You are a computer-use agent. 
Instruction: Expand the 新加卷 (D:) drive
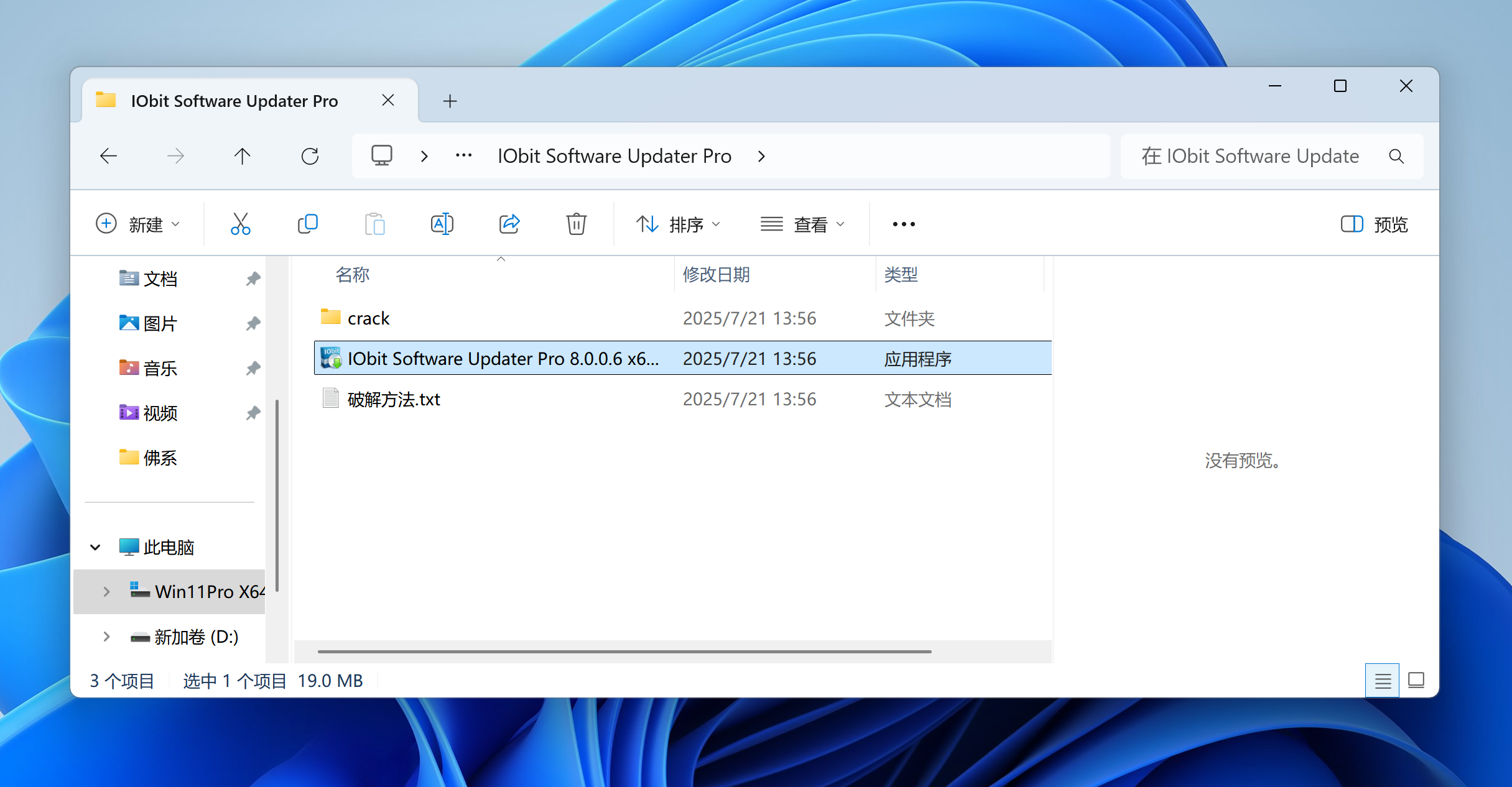pos(106,637)
